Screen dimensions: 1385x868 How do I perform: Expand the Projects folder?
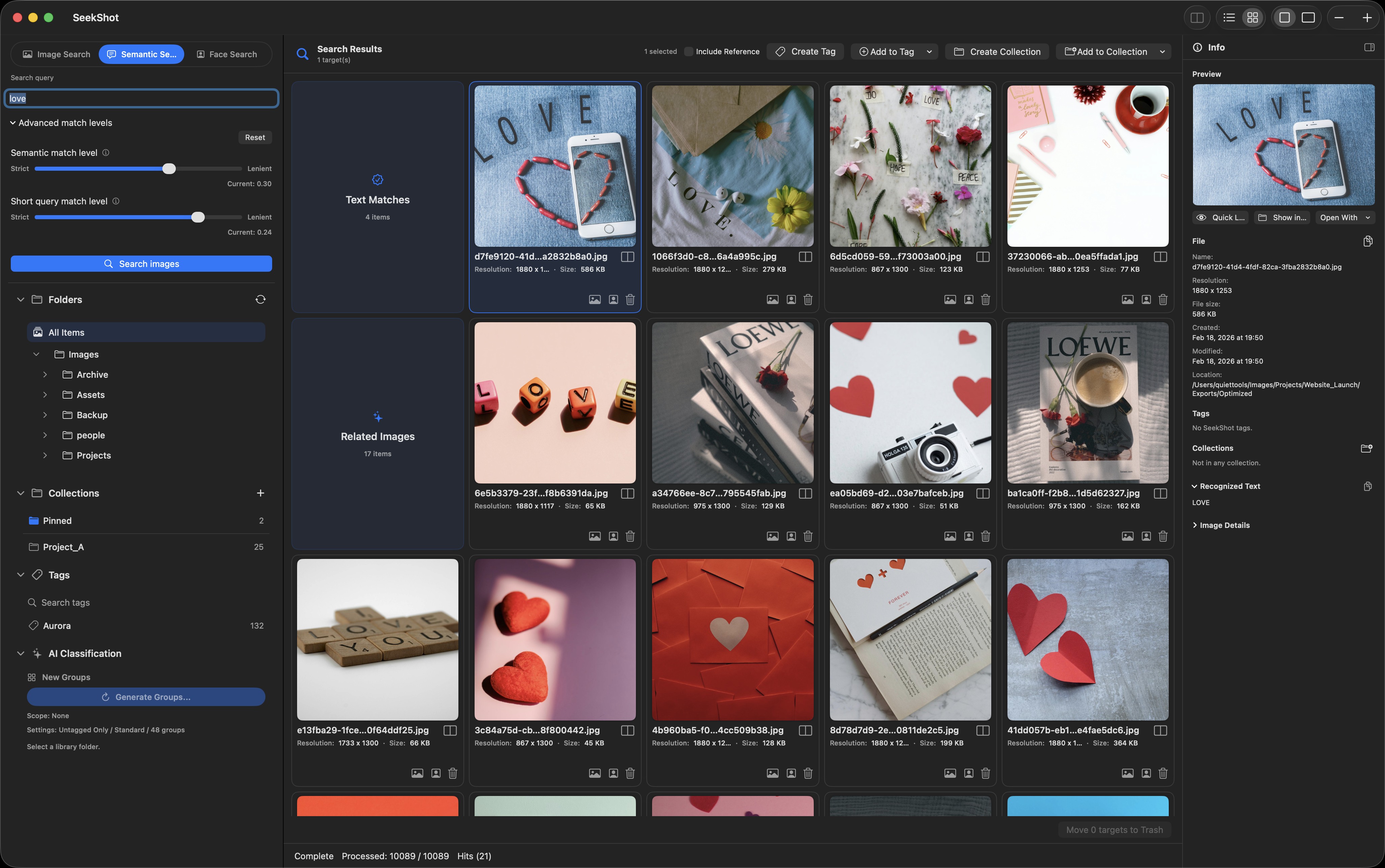(x=45, y=455)
